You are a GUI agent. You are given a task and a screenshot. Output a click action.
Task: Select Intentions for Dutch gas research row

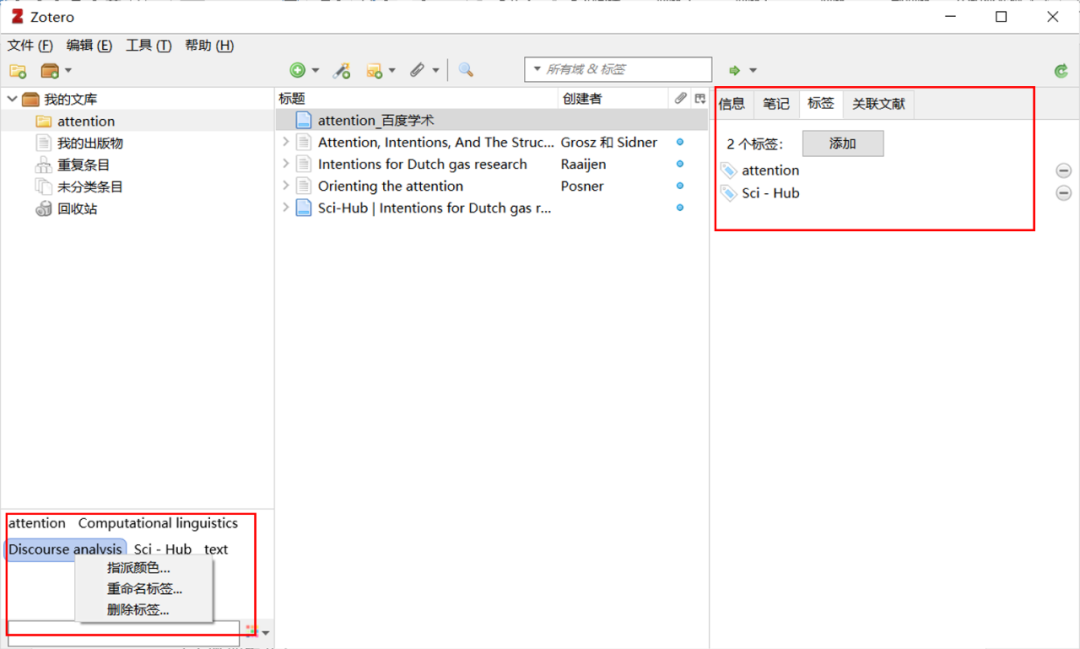(492, 165)
